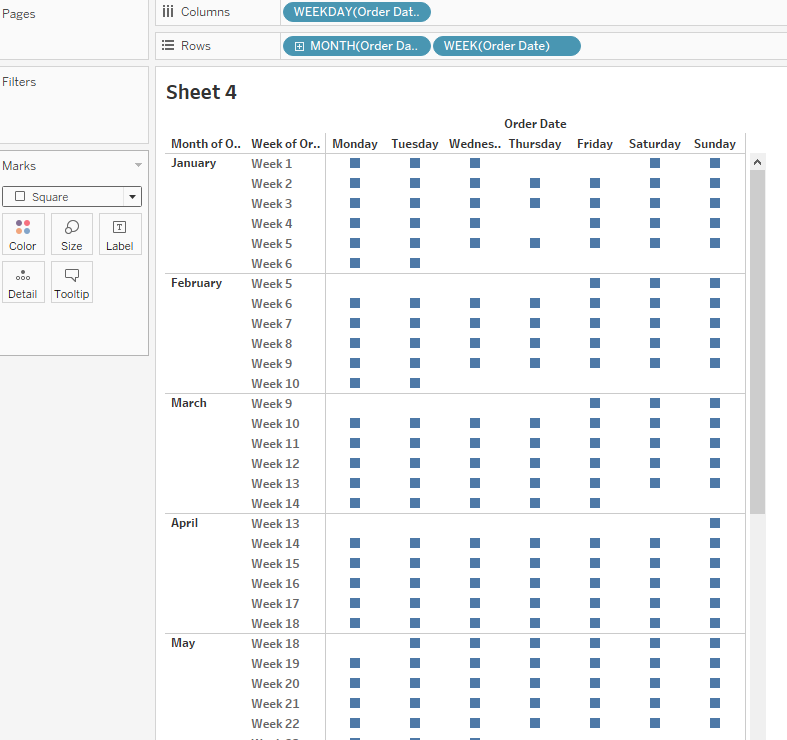Click the Sheet 4 title
787x740 pixels.
point(201,92)
